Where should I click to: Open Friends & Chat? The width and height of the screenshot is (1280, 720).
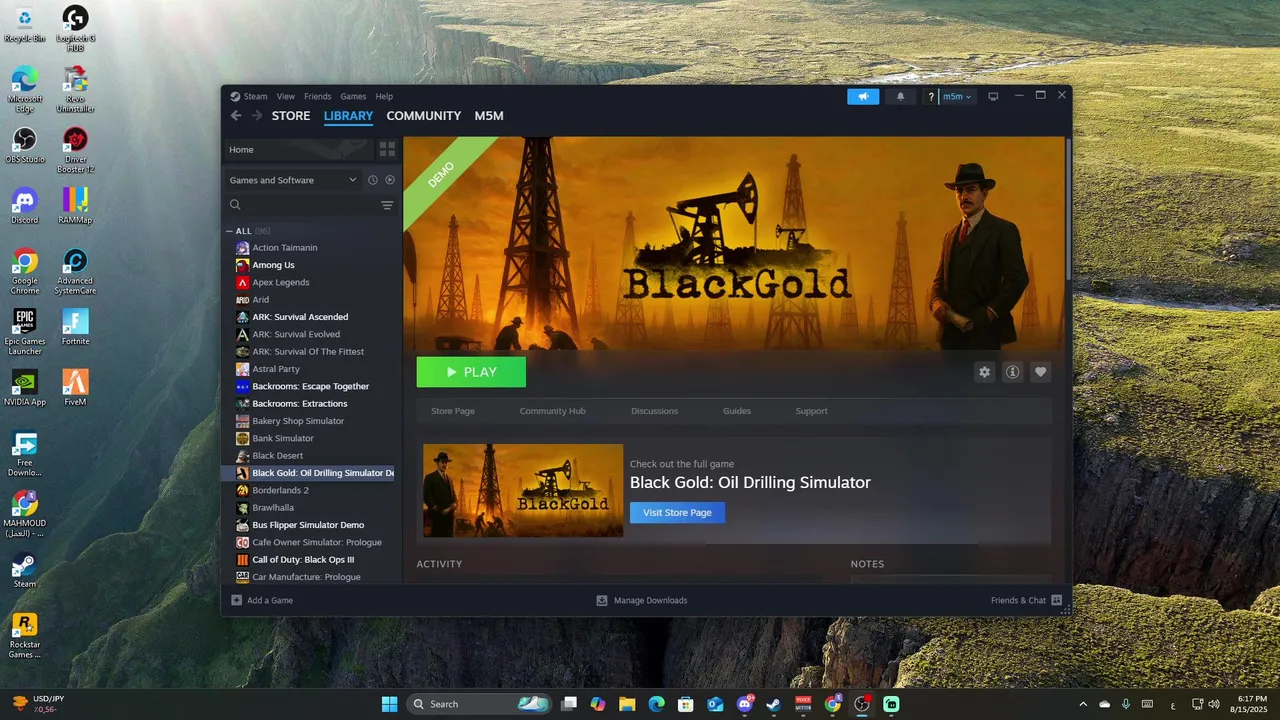(x=1026, y=600)
